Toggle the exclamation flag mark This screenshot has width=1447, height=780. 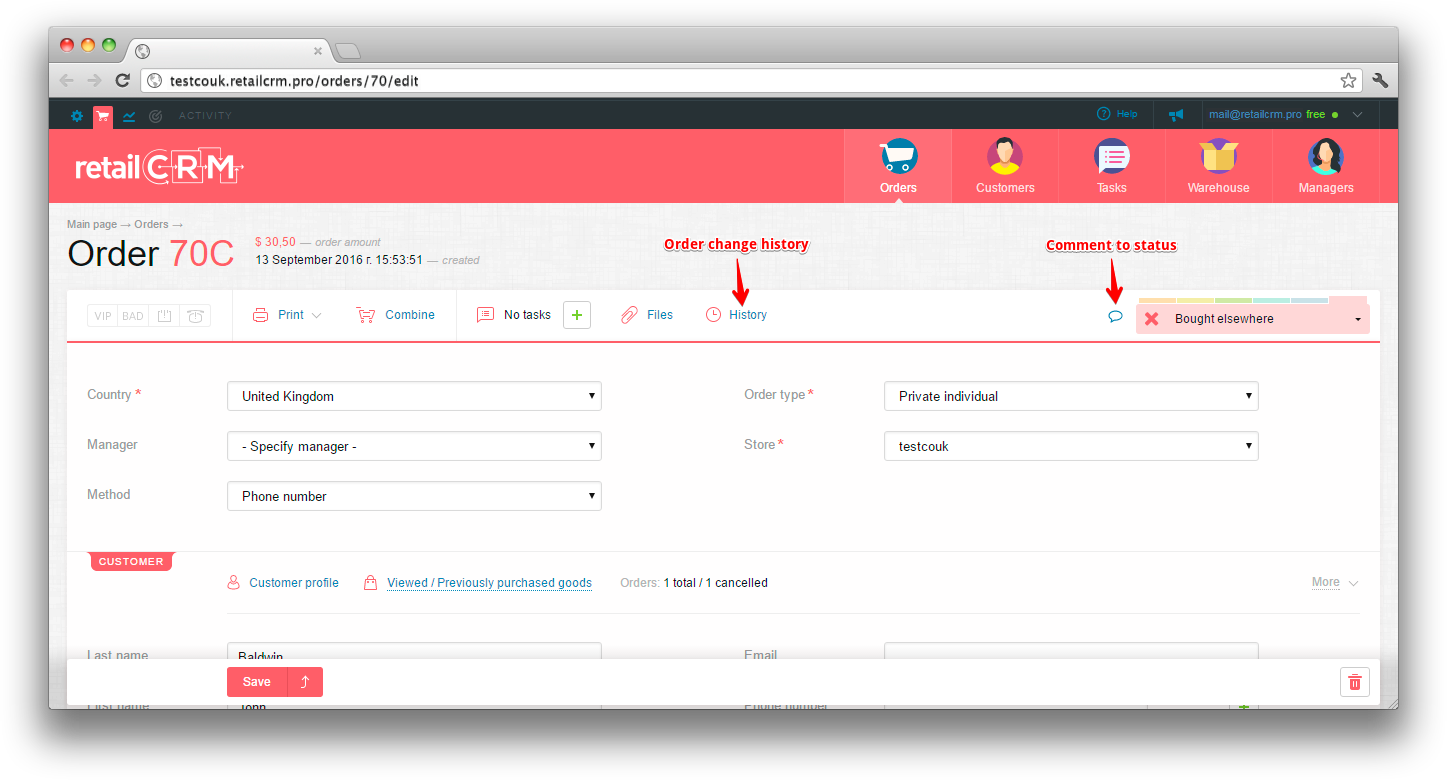click(x=164, y=316)
